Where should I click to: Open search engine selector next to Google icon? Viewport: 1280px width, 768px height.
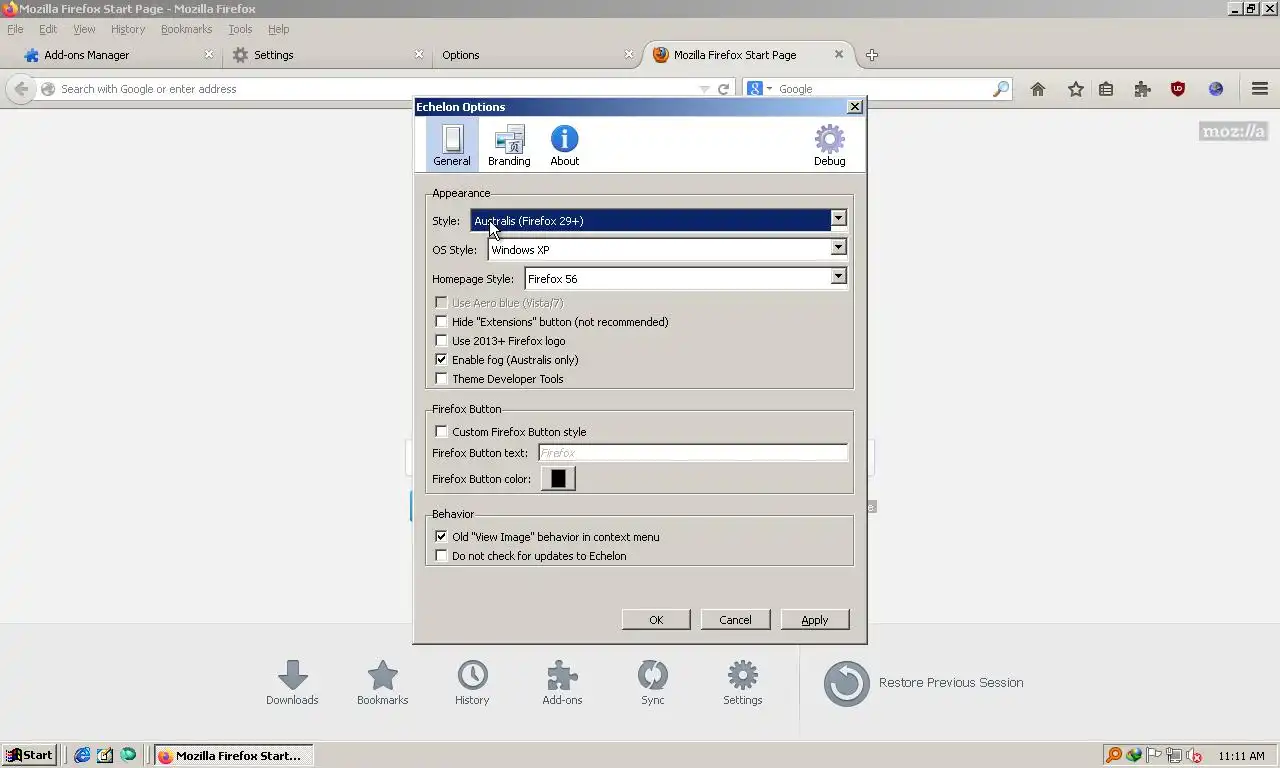[x=769, y=89]
